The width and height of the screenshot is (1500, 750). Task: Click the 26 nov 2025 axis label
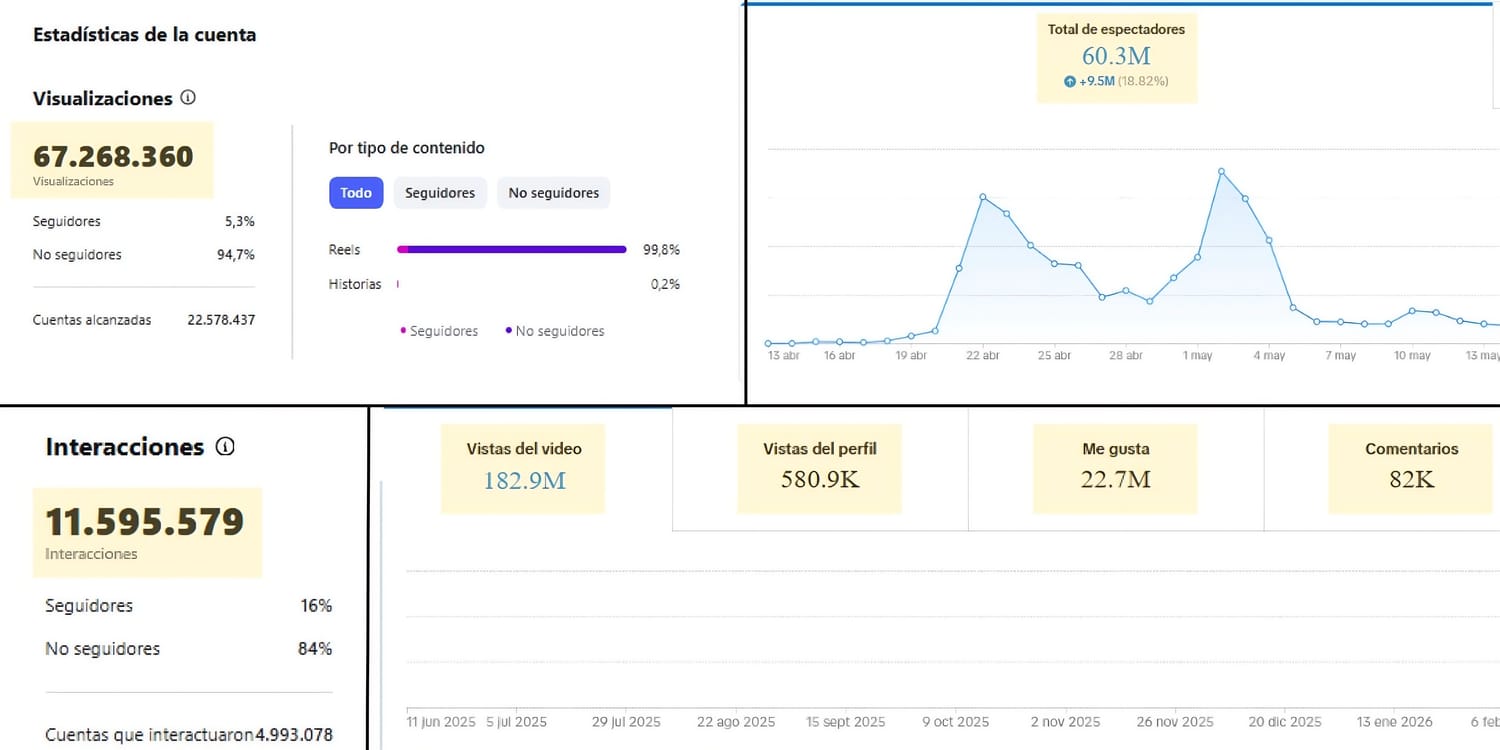(1175, 722)
